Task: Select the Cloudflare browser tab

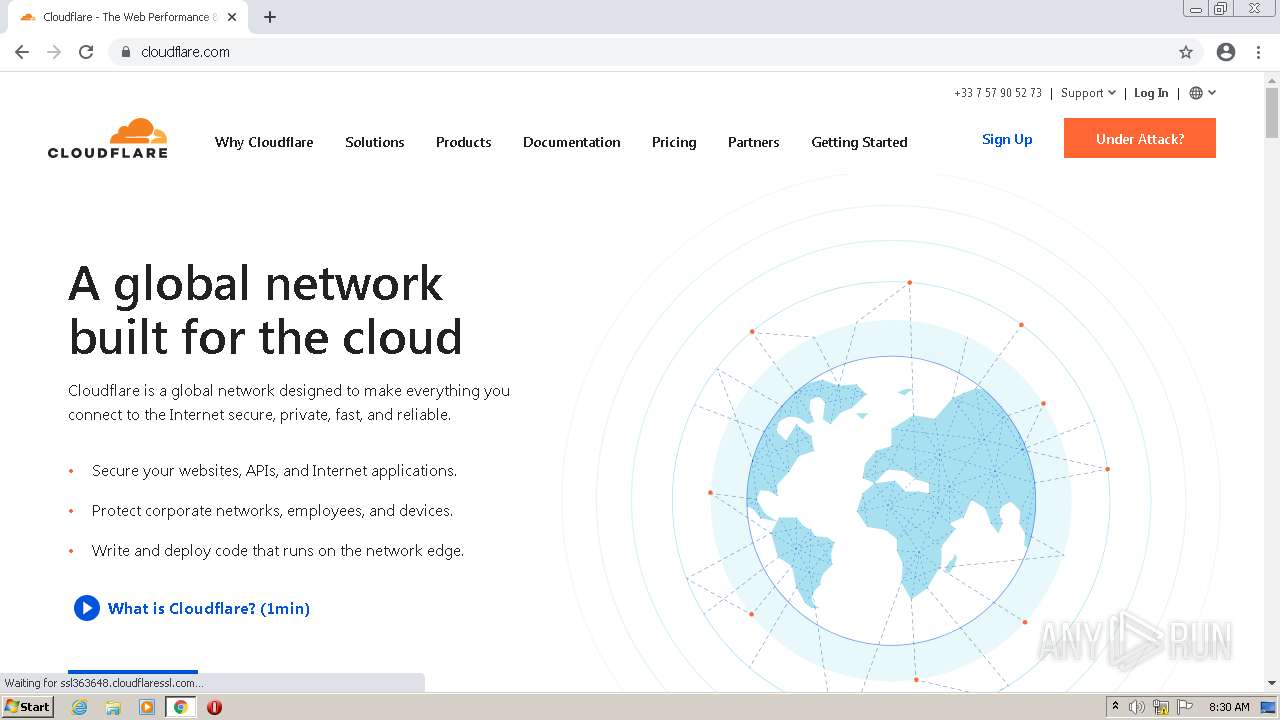Action: pos(126,17)
